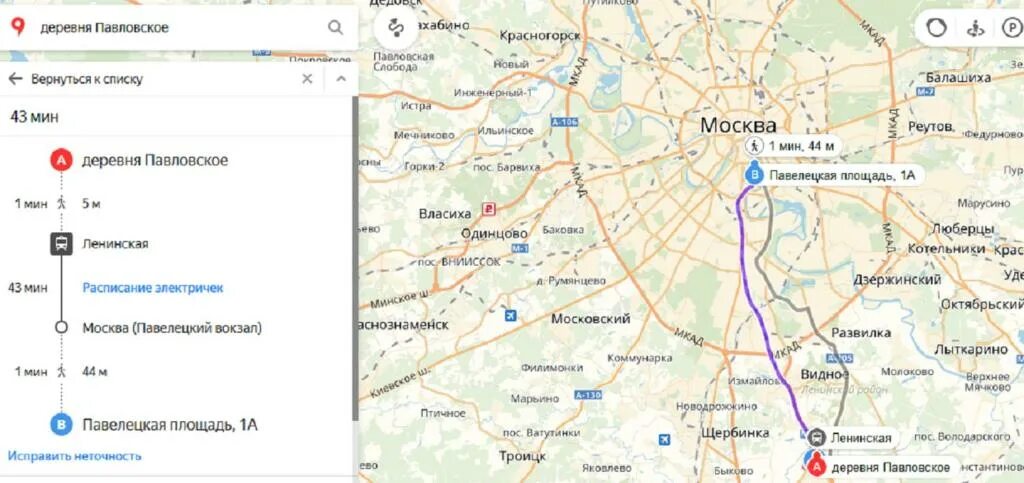Enable street panorama view
Viewport: 1024px width, 483px height.
tap(976, 28)
